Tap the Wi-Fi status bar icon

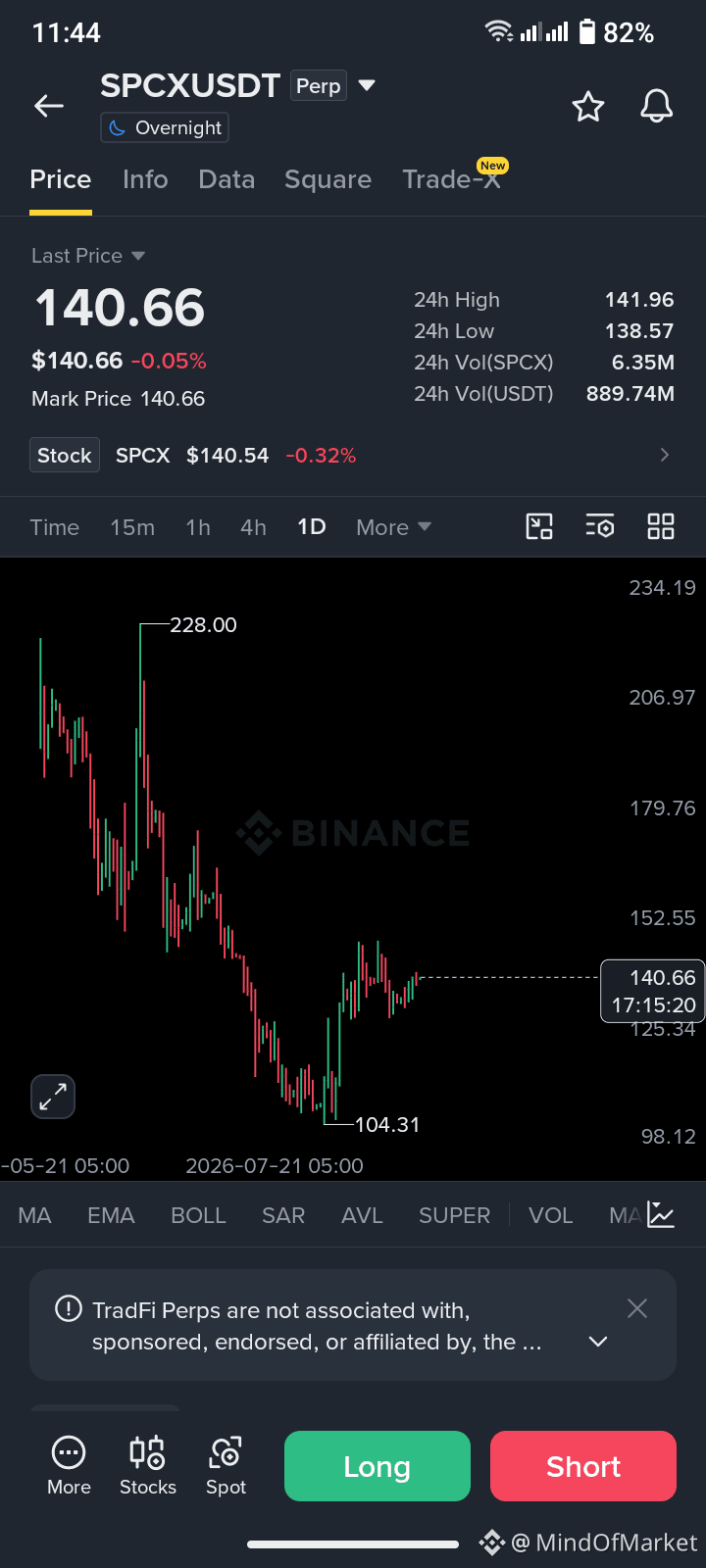point(499,31)
